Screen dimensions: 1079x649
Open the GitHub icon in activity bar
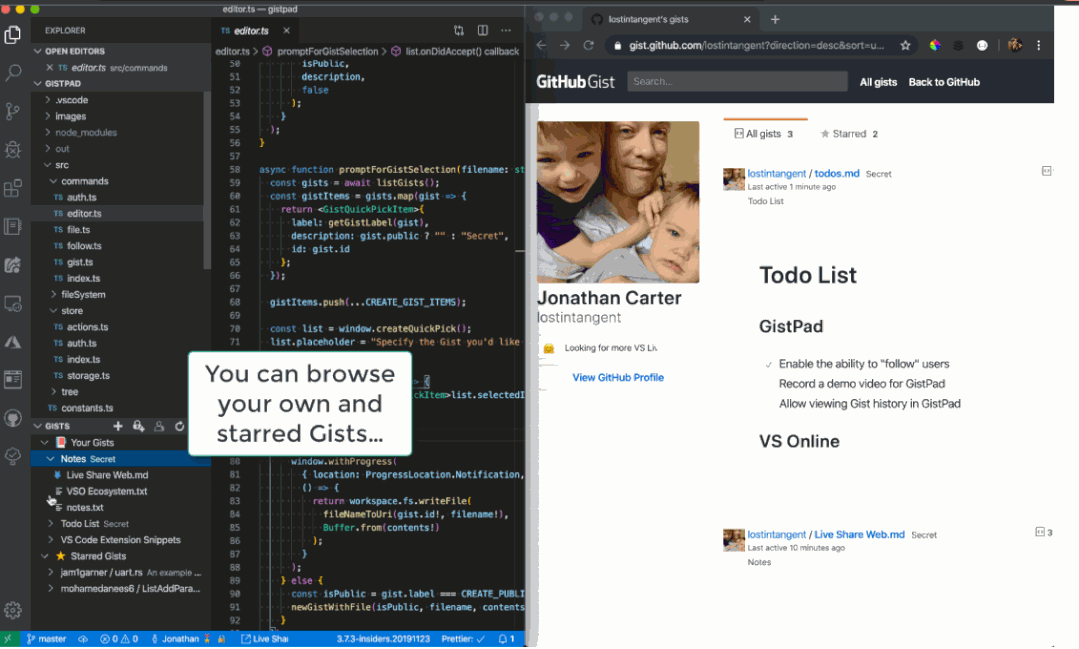tap(14, 418)
